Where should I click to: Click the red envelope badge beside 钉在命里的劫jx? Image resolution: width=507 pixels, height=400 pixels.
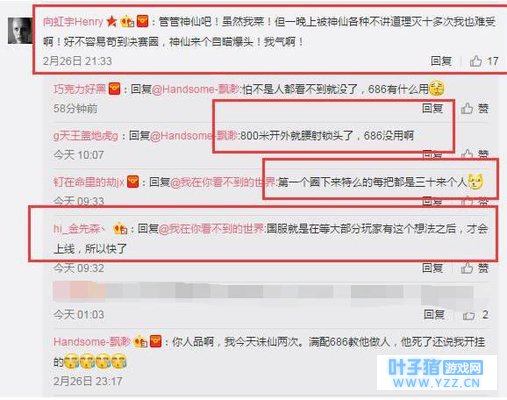pos(133,182)
